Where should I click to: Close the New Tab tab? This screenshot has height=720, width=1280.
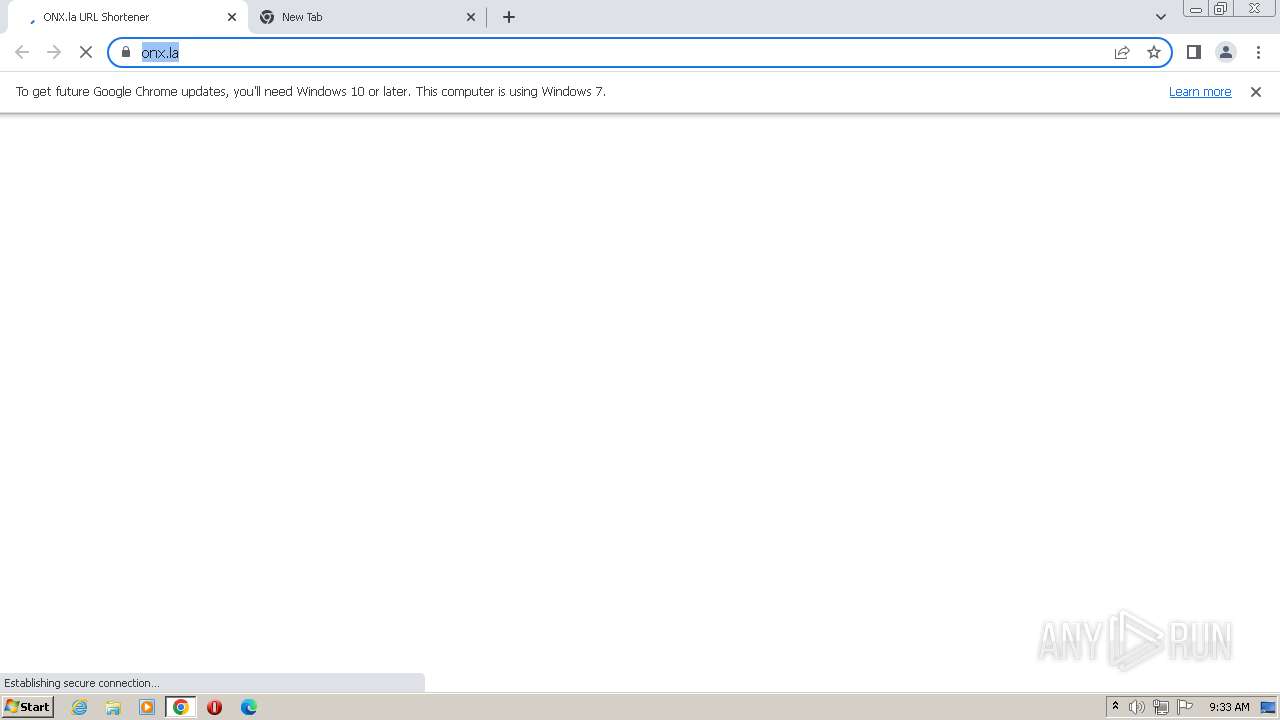pos(471,17)
